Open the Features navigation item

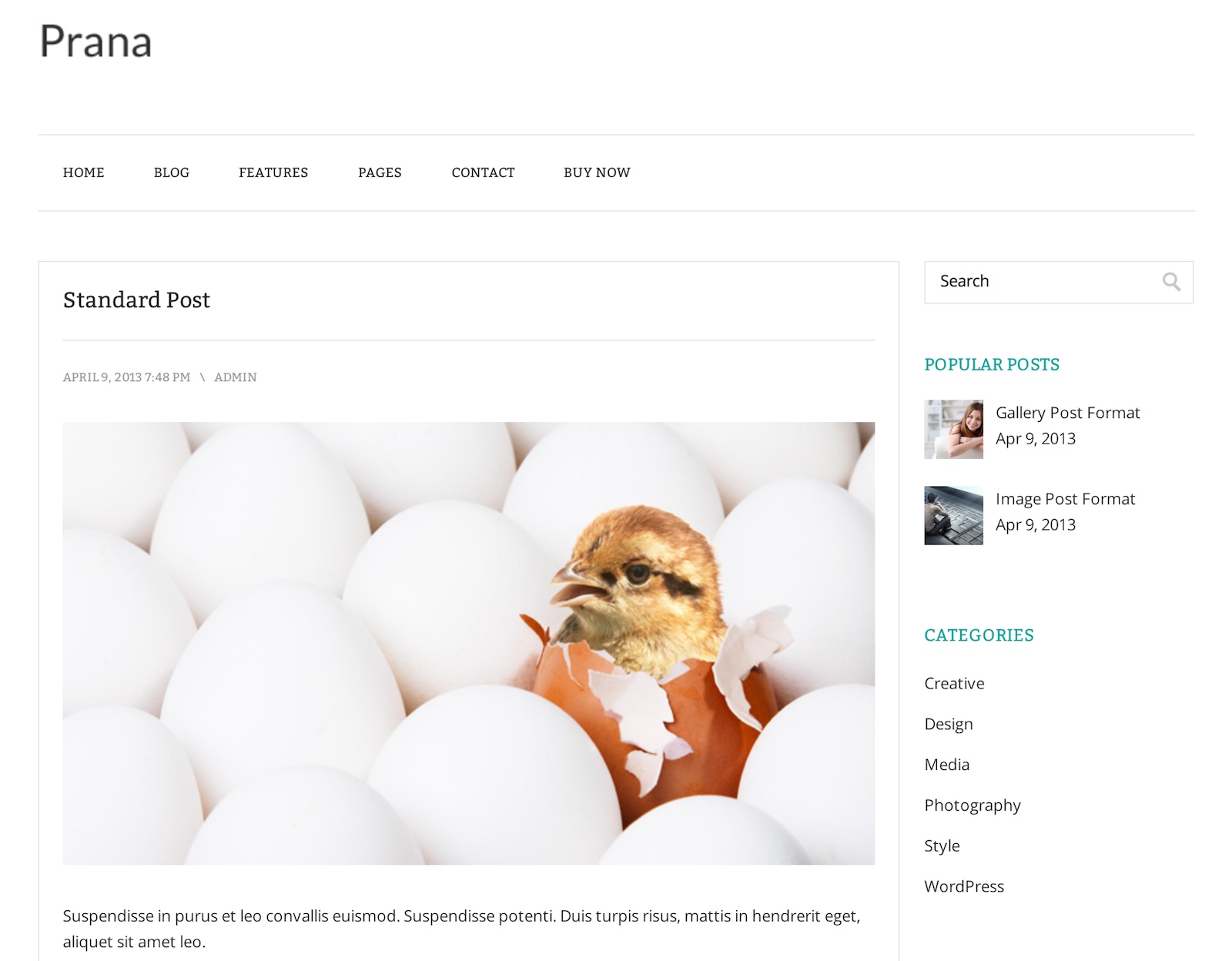273,172
